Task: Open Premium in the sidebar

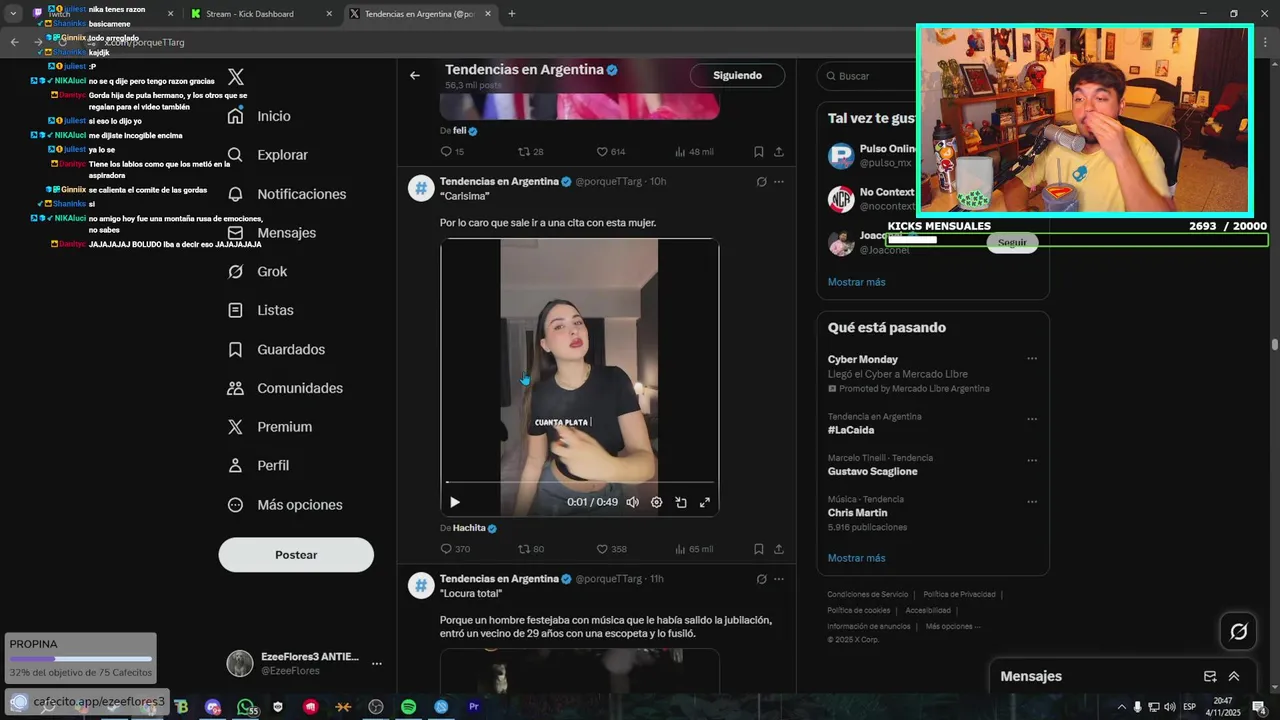Action: (x=269, y=427)
